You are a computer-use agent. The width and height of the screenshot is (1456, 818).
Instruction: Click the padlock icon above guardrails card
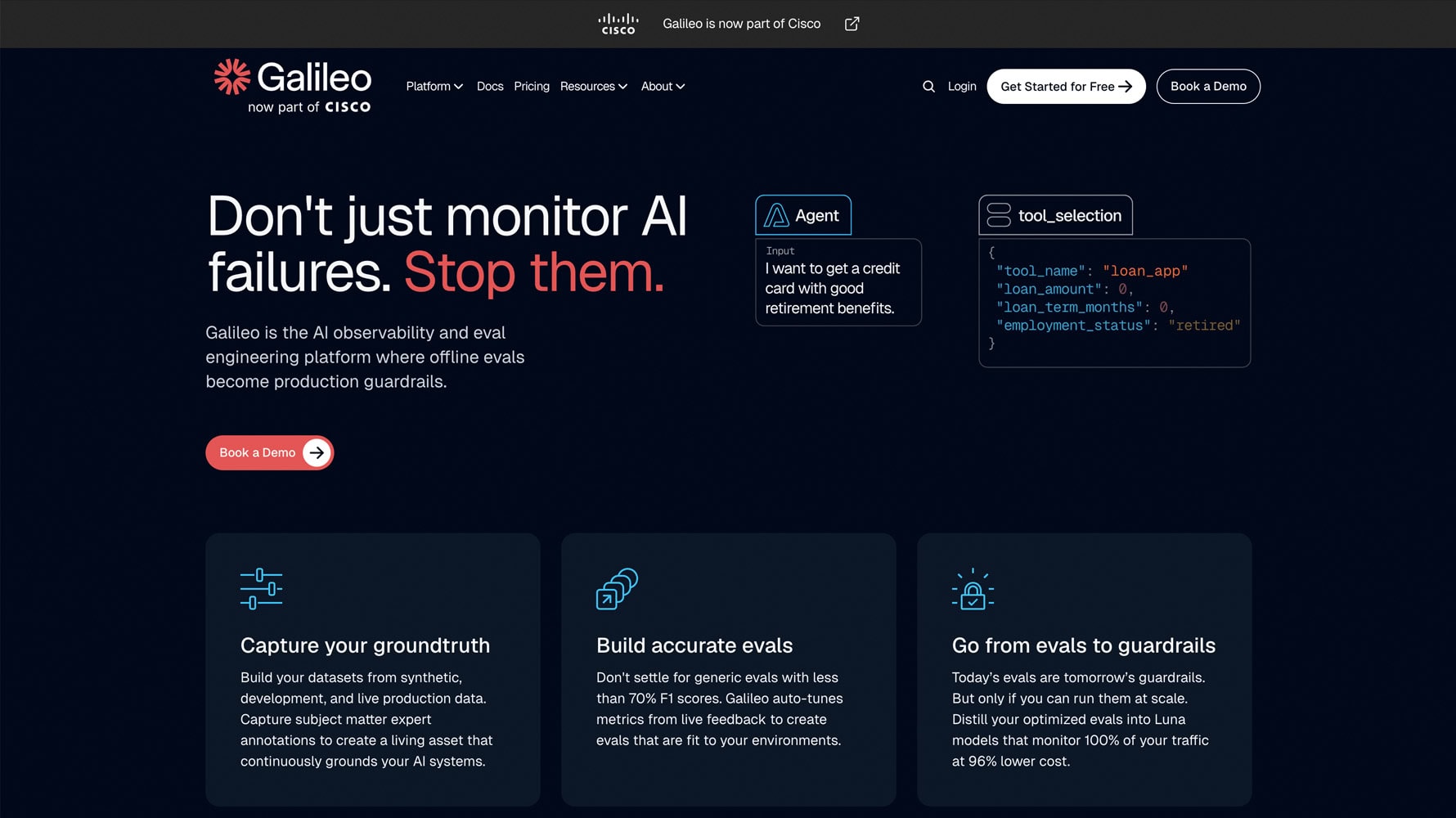(x=973, y=589)
